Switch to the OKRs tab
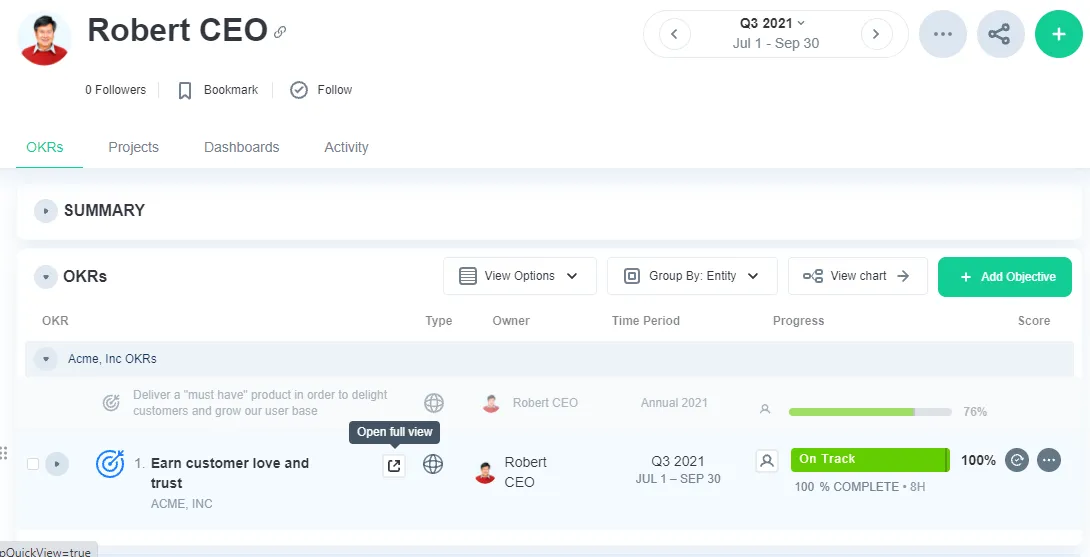The height and width of the screenshot is (557, 1090). click(45, 147)
